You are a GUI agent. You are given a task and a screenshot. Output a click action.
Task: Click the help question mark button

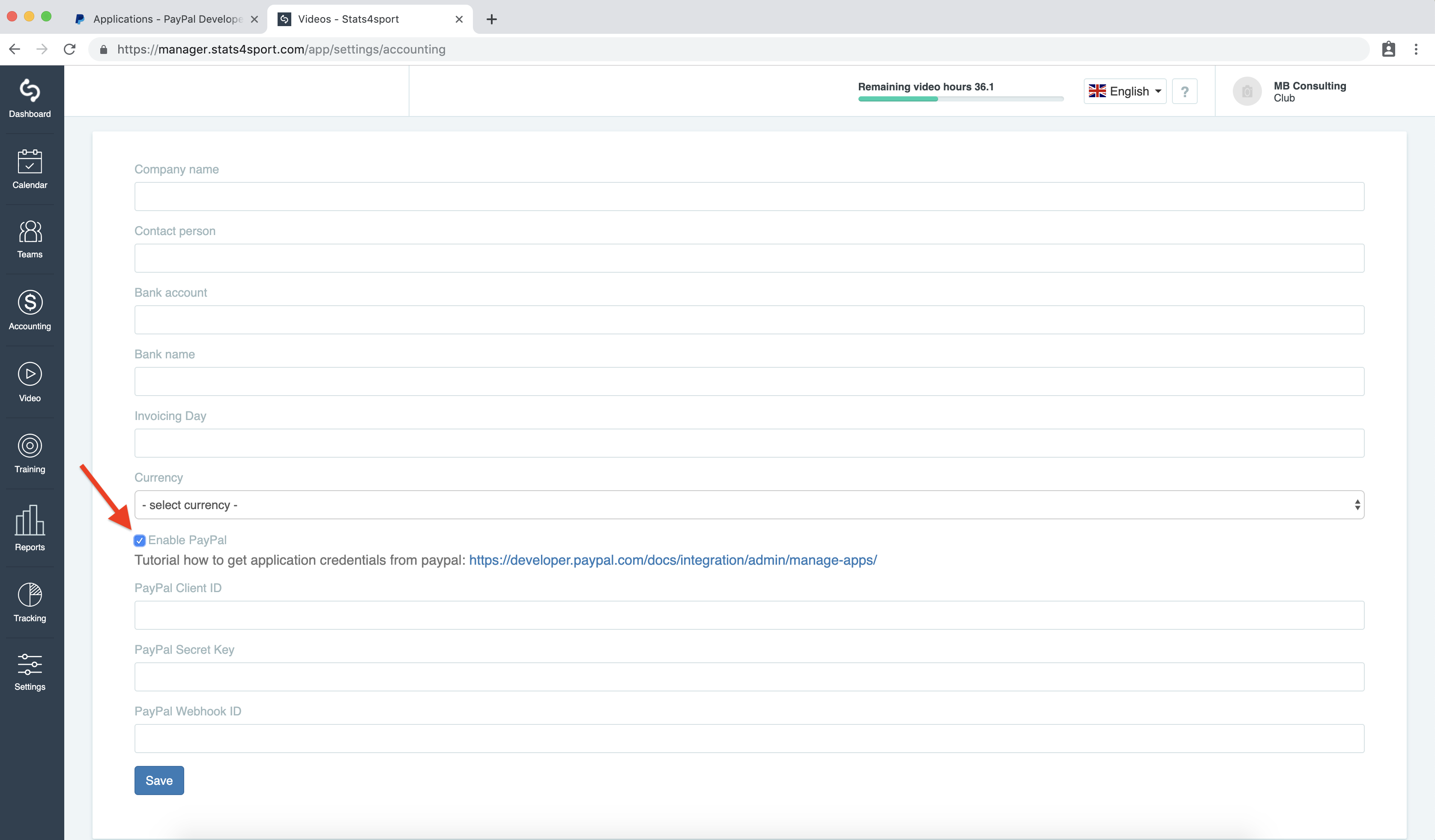point(1184,91)
